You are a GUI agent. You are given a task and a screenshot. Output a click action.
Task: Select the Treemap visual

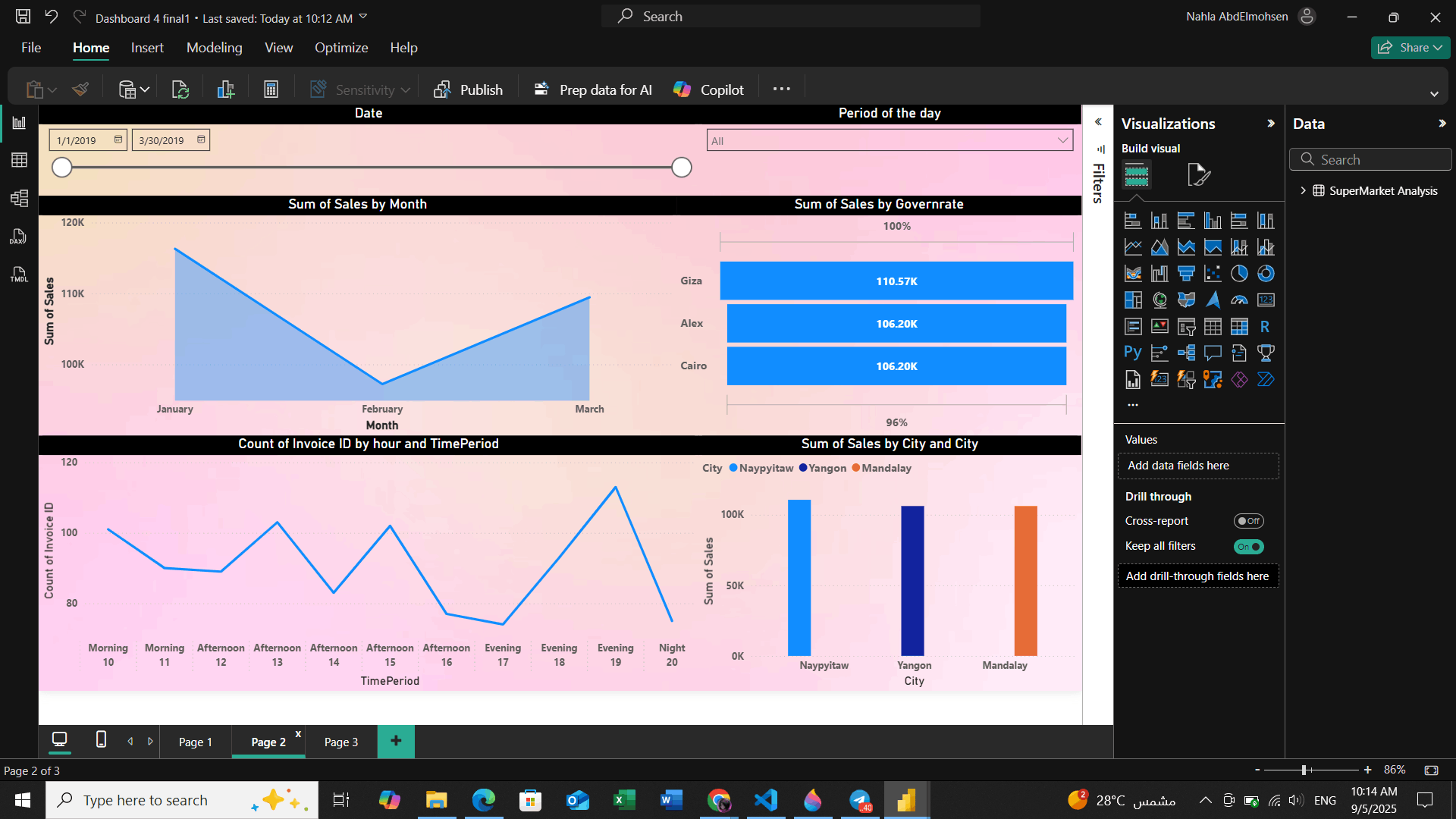click(1132, 300)
